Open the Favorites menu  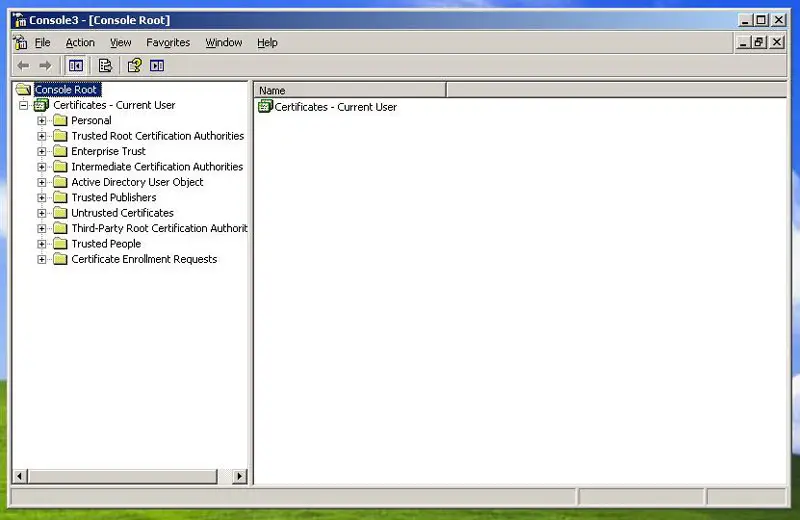pos(168,42)
